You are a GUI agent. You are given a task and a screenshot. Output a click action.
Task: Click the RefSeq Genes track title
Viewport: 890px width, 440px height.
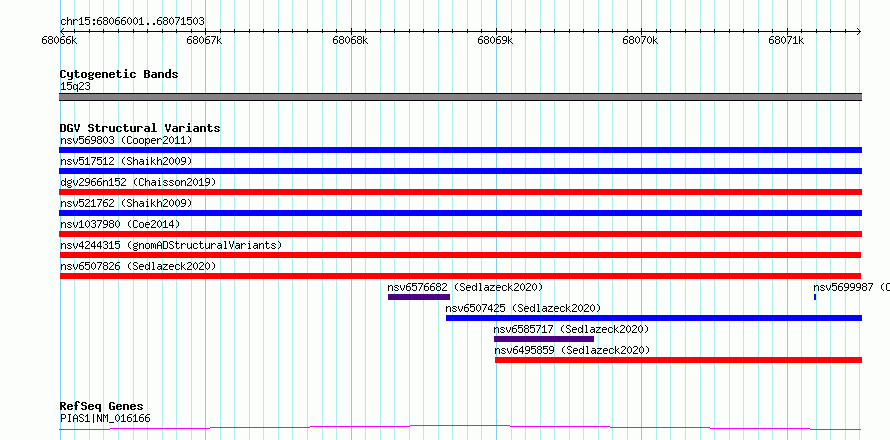pos(101,407)
